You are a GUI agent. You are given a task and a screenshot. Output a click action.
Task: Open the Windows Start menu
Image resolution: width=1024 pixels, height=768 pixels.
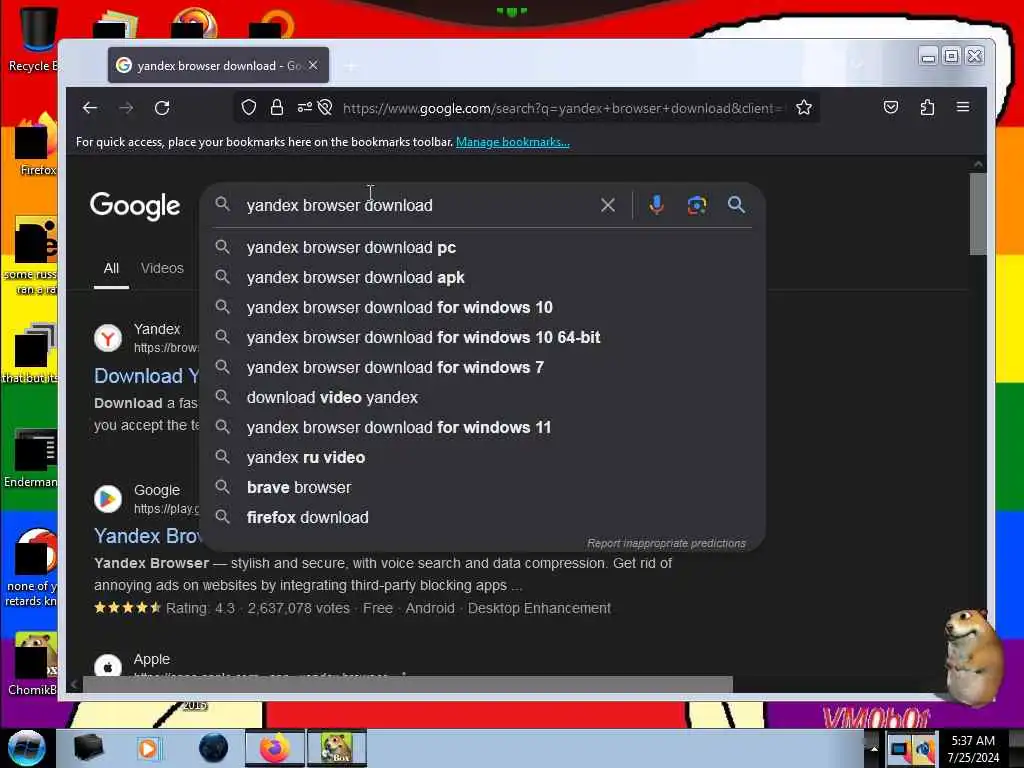click(26, 748)
